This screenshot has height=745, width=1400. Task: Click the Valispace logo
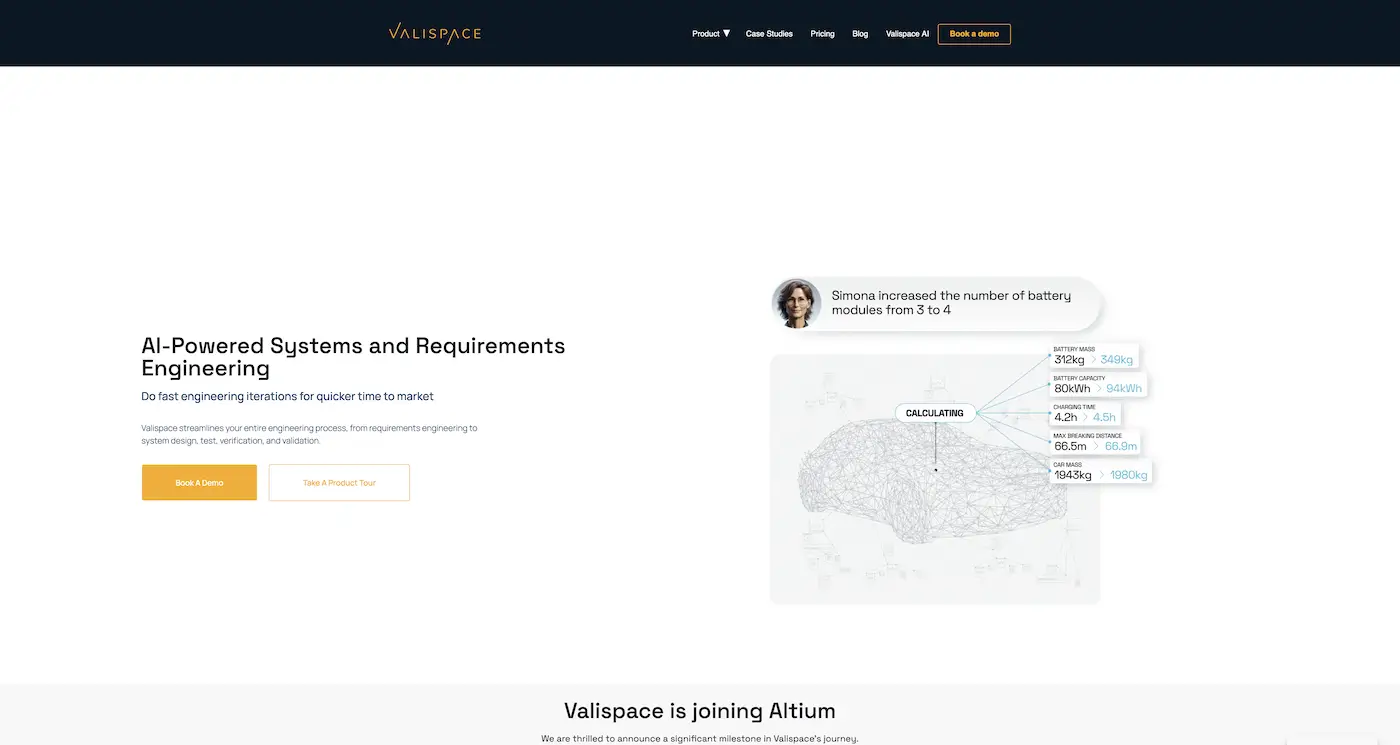coord(435,34)
